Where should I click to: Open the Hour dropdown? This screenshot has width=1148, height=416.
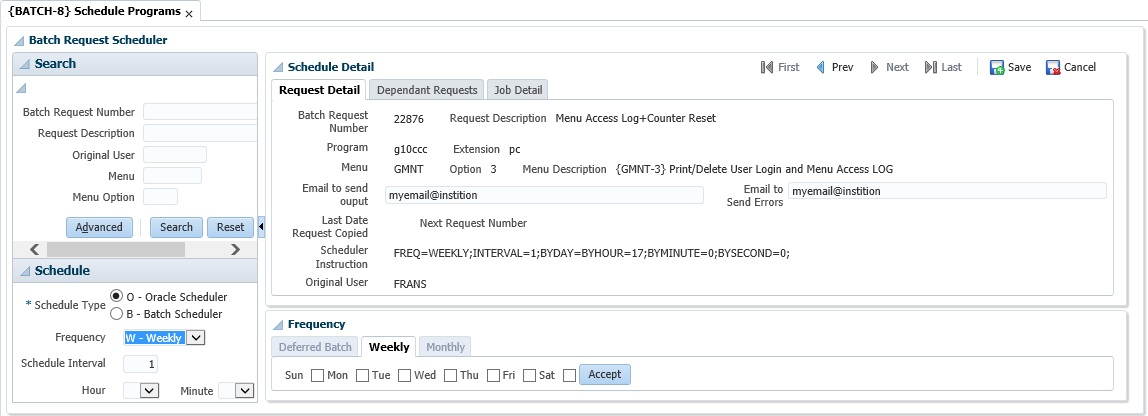(150, 391)
